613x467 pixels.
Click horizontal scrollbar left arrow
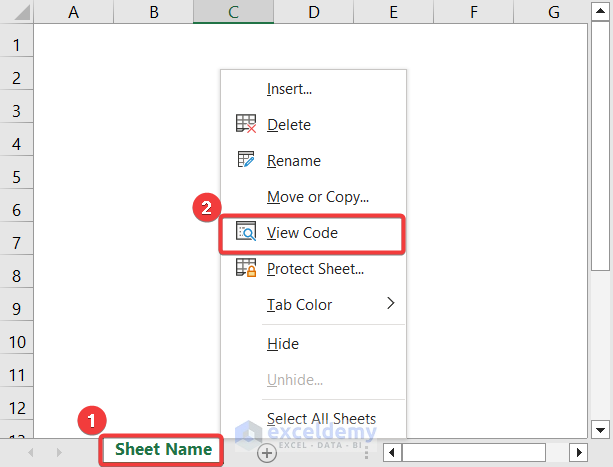(x=393, y=452)
